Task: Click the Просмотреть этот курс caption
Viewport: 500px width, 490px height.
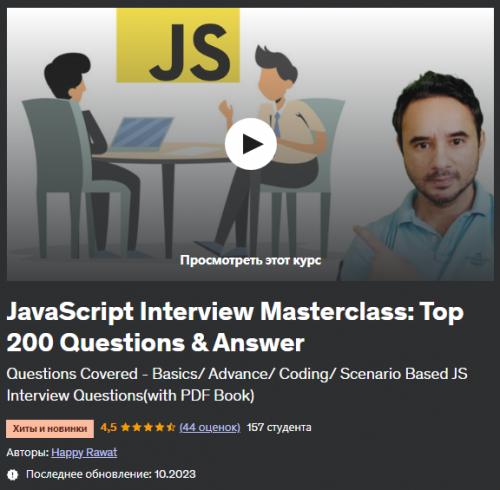Action: coord(250,260)
